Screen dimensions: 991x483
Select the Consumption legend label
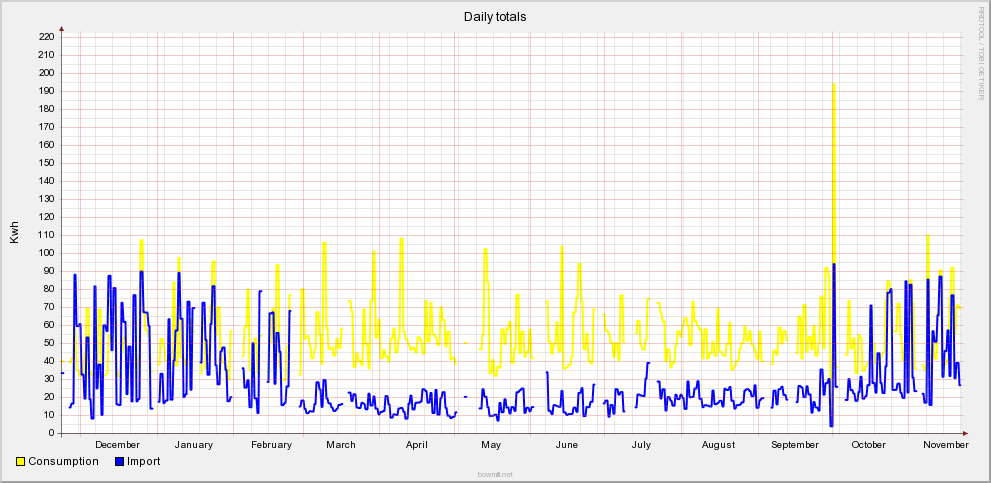pyautogui.click(x=63, y=462)
